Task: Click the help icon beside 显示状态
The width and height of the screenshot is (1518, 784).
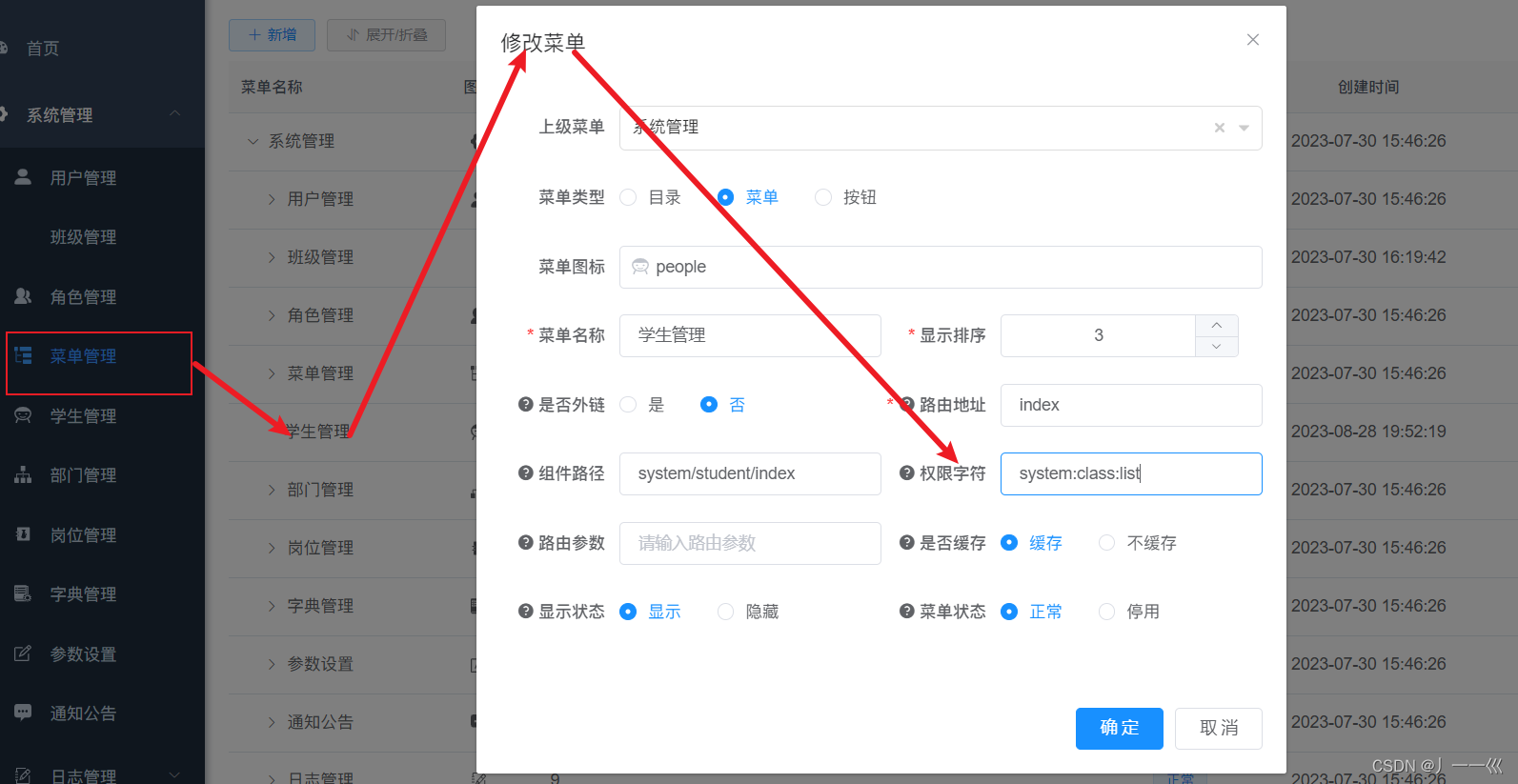Action: 525,612
